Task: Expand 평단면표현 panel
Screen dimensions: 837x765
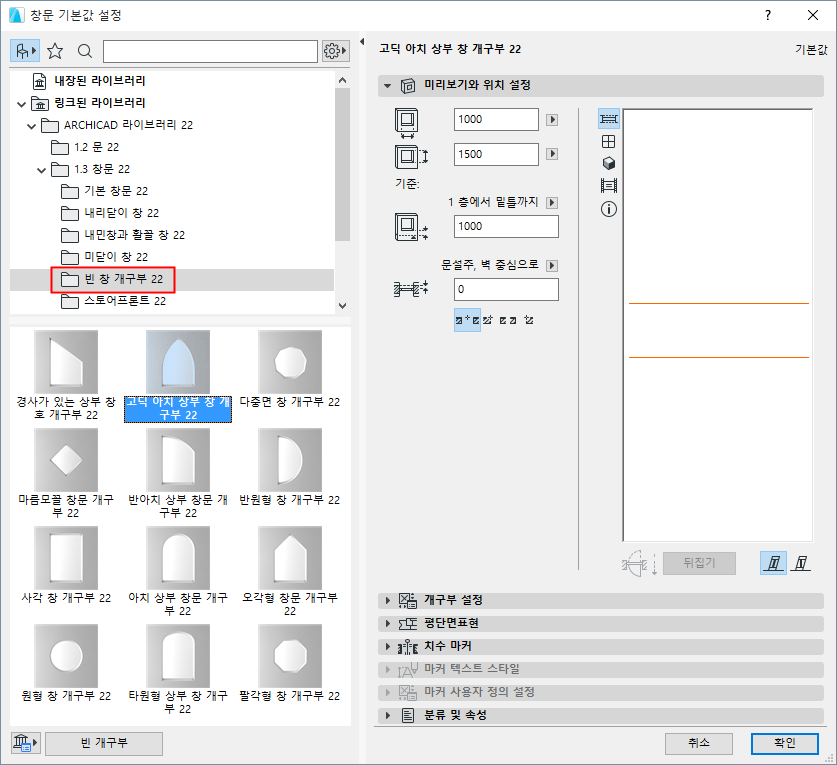Action: (x=601, y=624)
